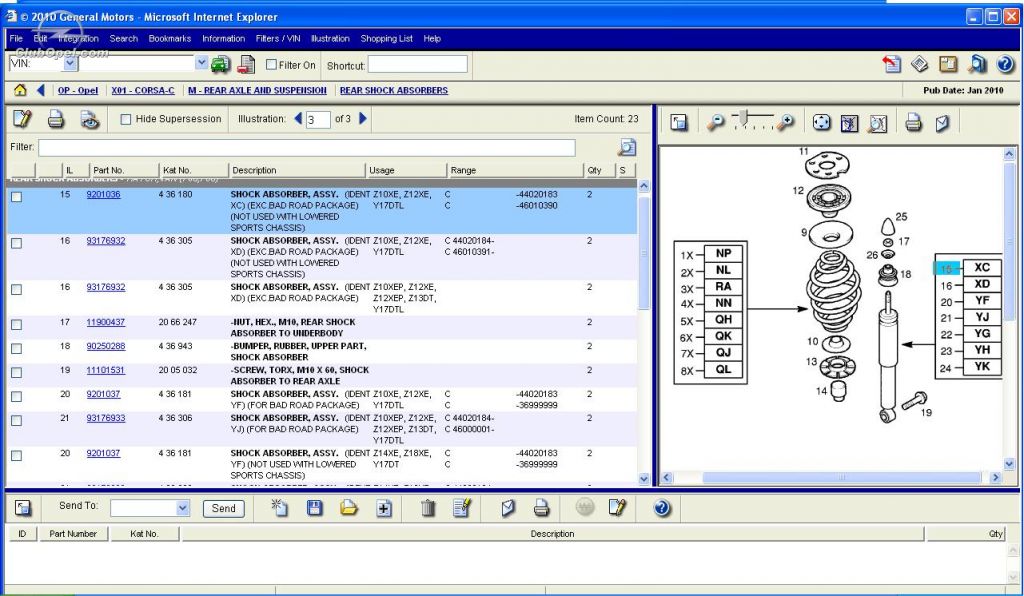Viewport: 1024px width, 596px height.
Task: Zoom out of the illustration
Action: tap(716, 122)
